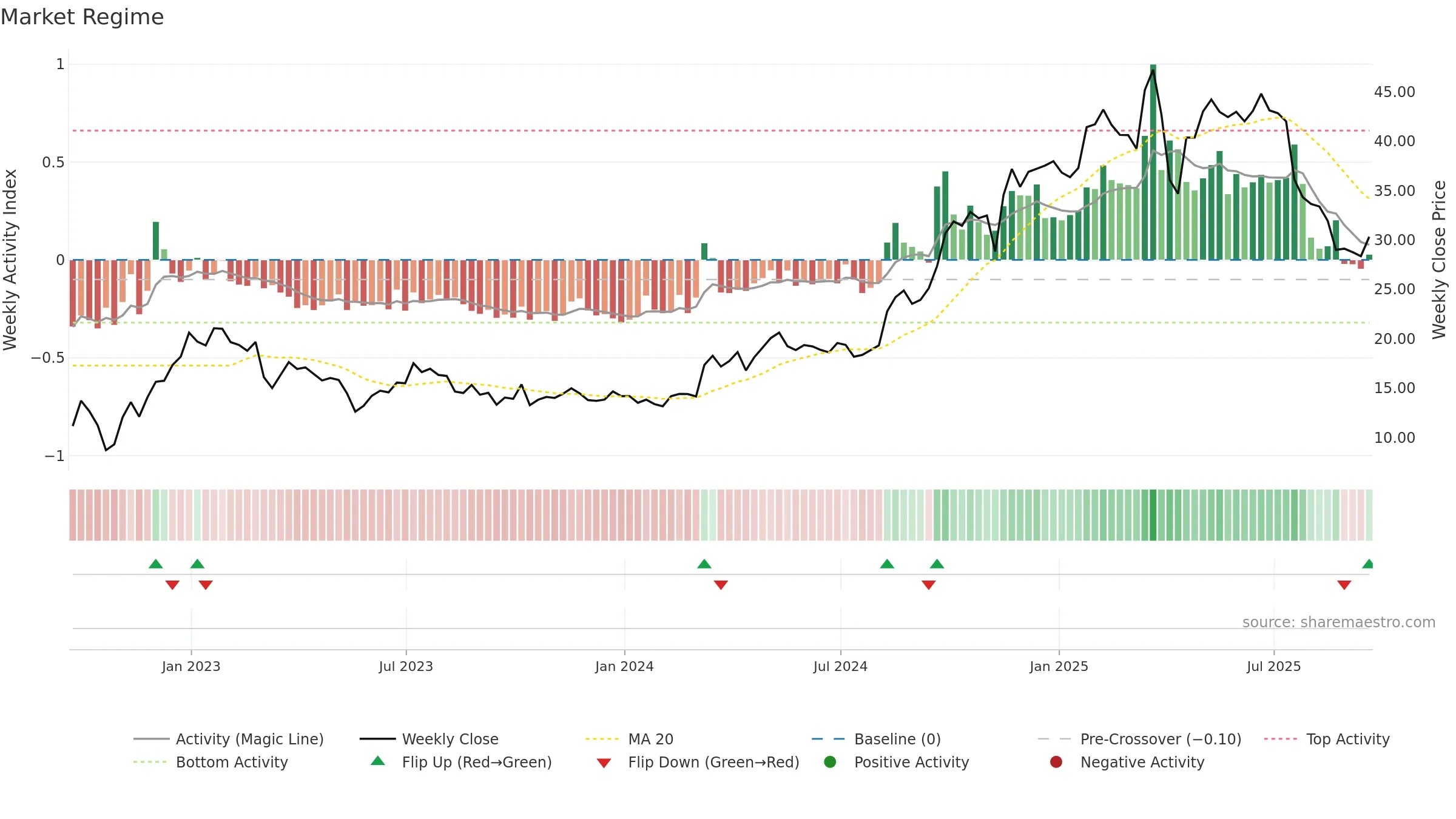1456x819 pixels.
Task: Click the Flip Up marker just after Jan 2023
Action: tap(197, 564)
